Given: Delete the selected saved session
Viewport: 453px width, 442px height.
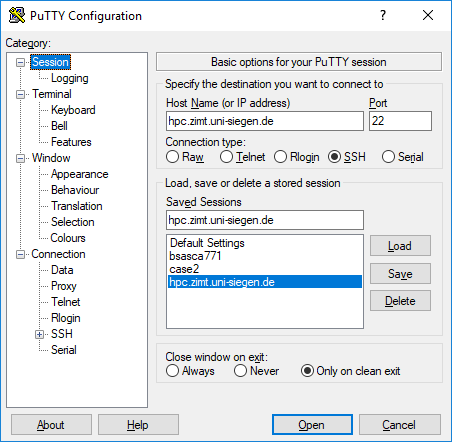Looking at the screenshot, I should 400,301.
